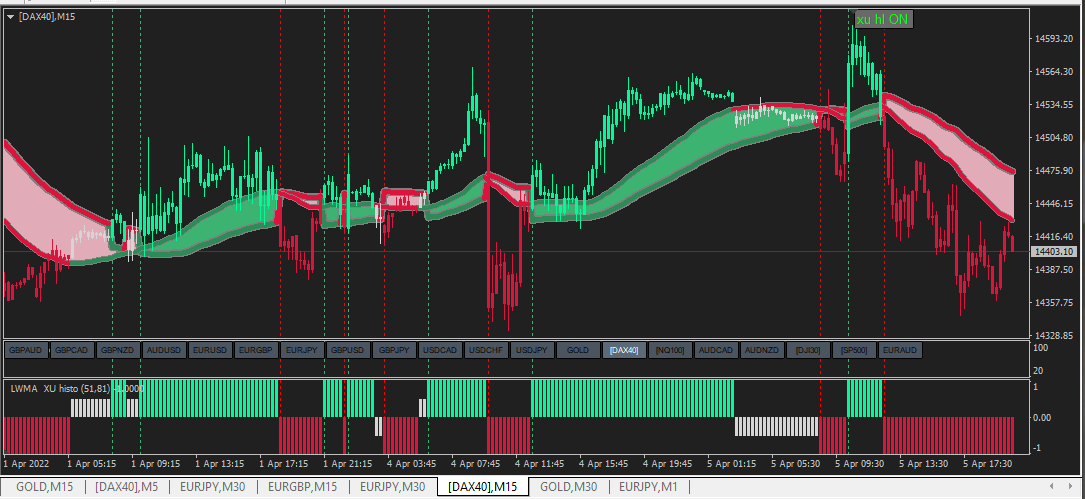This screenshot has height=499, width=1085.
Task: Click the 14475.90 price axis value
Action: tap(1054, 170)
